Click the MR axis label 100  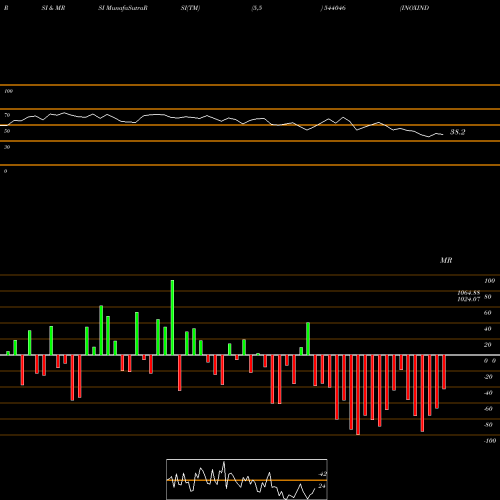click(490, 281)
